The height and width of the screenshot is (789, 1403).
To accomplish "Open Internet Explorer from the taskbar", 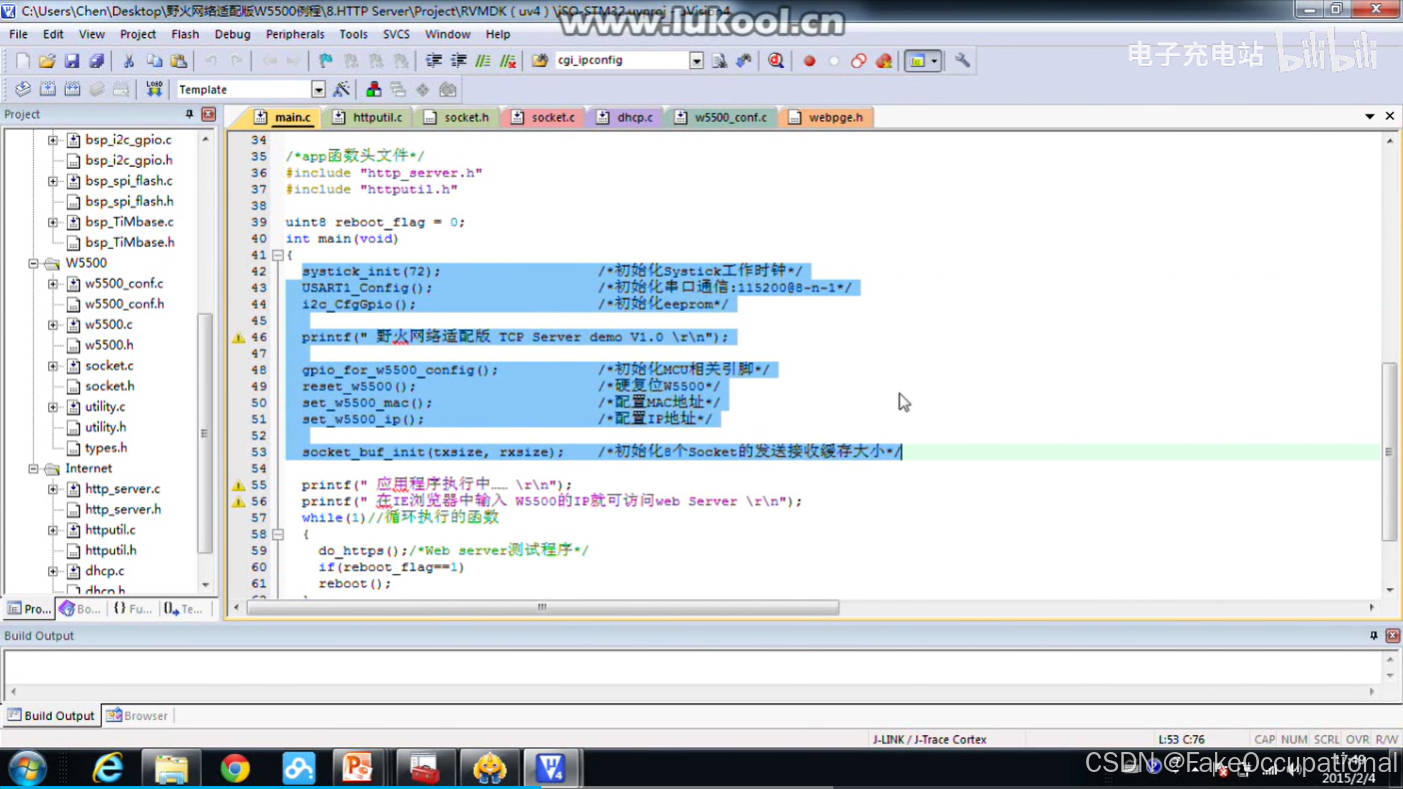I will point(107,768).
